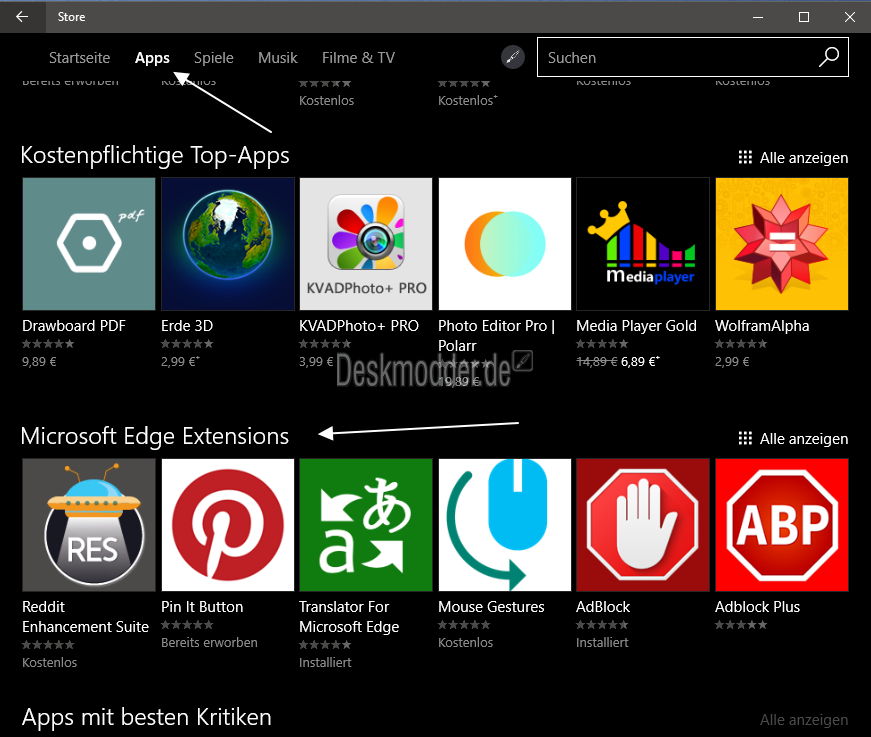Open the Adblock Plus ABP tile
The width and height of the screenshot is (871, 737).
tap(782, 525)
